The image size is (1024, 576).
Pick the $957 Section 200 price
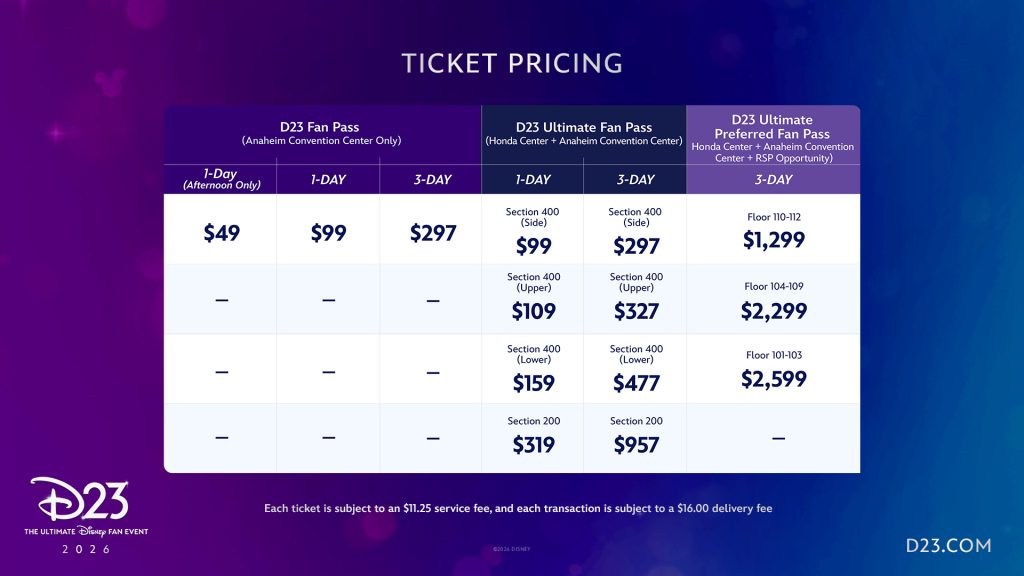pyautogui.click(x=635, y=445)
